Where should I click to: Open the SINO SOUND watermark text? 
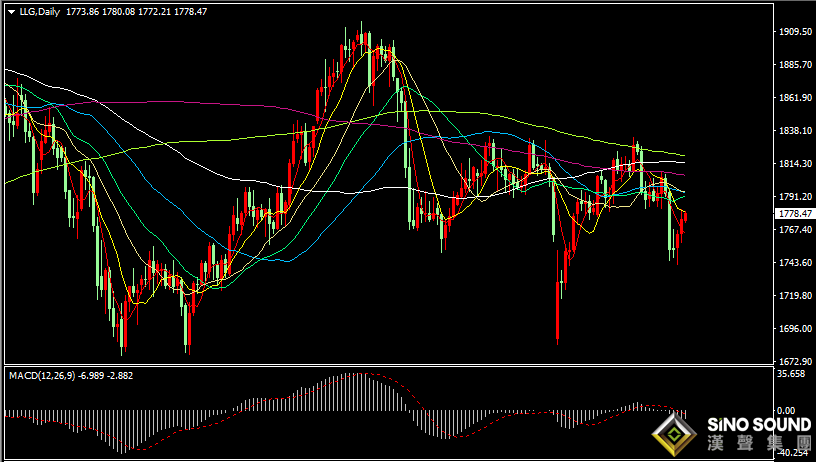click(x=759, y=425)
